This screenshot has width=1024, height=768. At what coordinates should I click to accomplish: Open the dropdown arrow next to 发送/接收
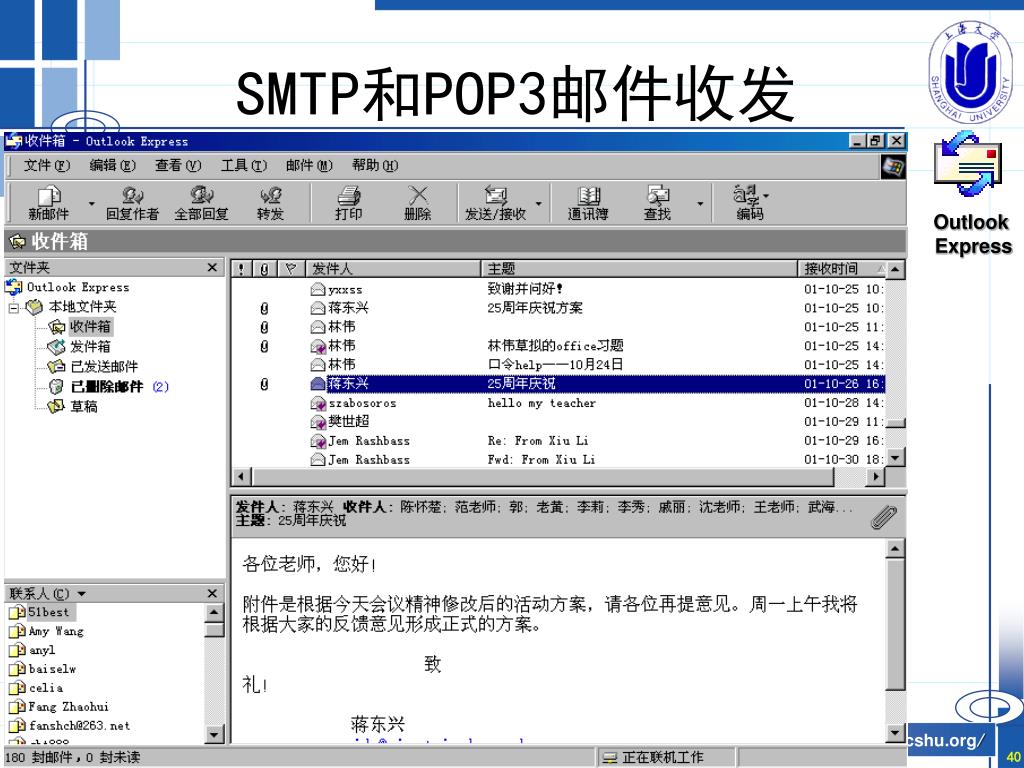click(539, 204)
